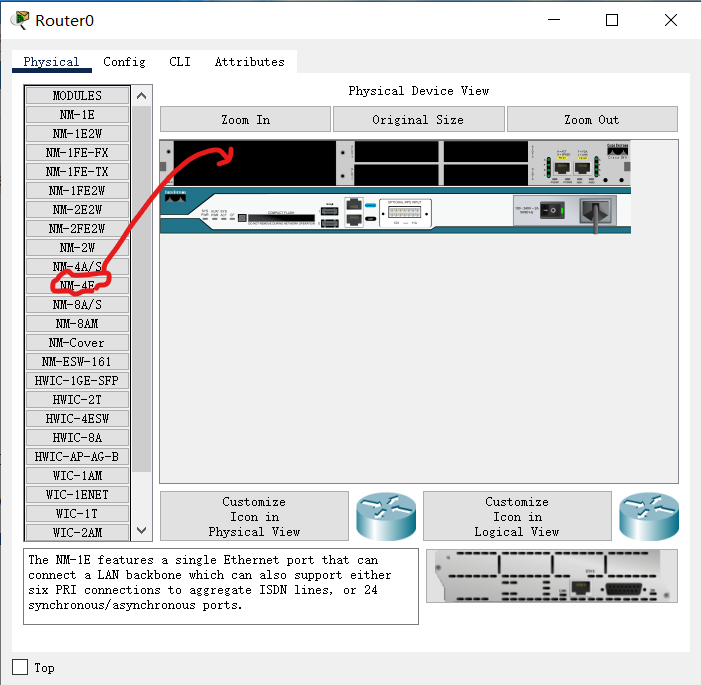This screenshot has height=685, width=701.
Task: Select the NM-4A/S module
Action: [77, 267]
